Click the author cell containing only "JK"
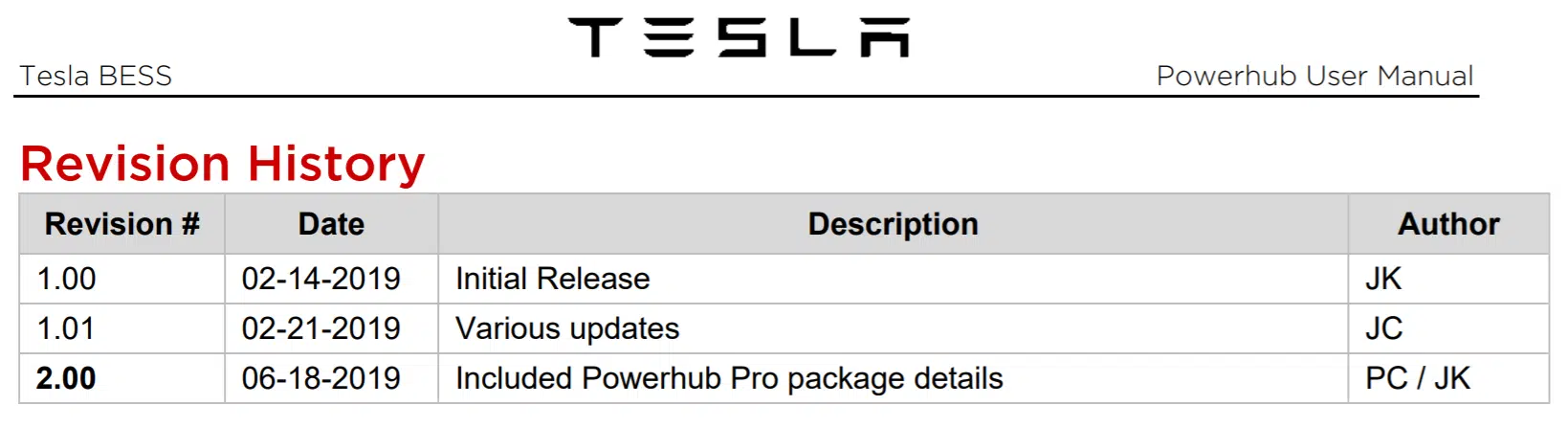This screenshot has width=1568, height=428. tap(1383, 279)
